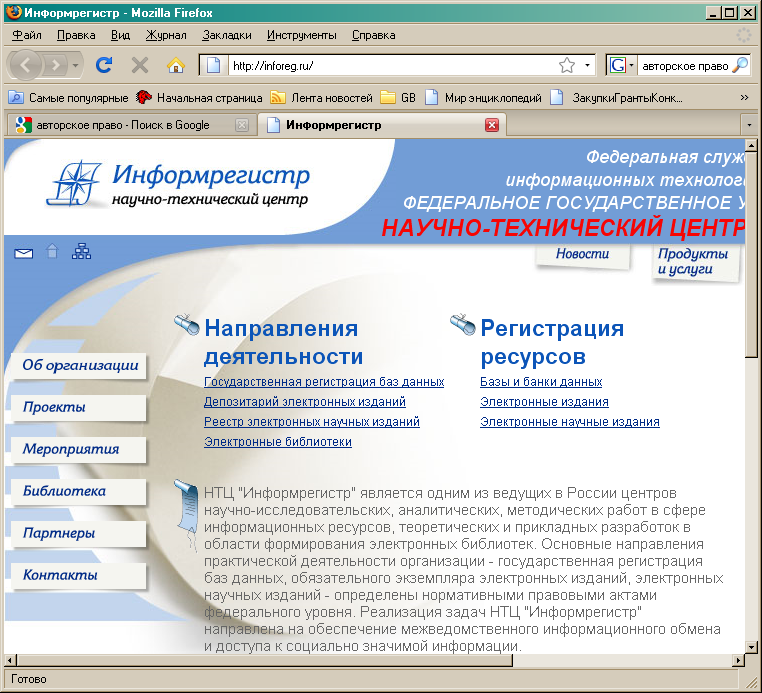Image resolution: width=762 pixels, height=693 pixels.
Task: Click the horizontal scrollbar left arrow
Action: point(10,660)
